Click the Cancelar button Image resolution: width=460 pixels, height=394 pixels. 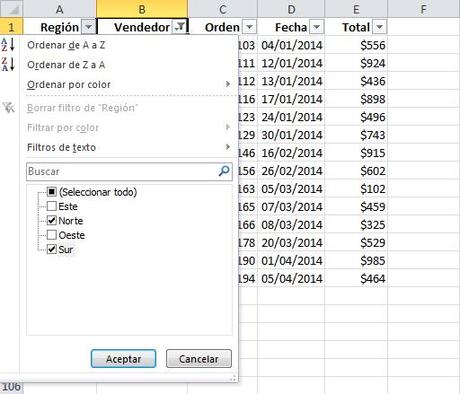point(199,359)
